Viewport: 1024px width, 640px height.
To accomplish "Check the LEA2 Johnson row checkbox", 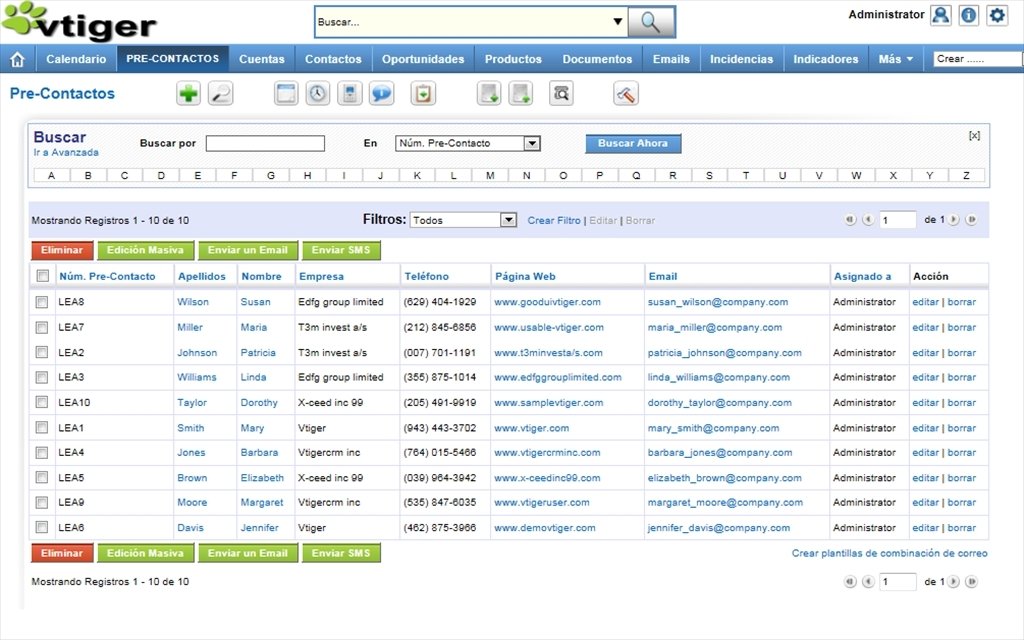I will pos(42,352).
